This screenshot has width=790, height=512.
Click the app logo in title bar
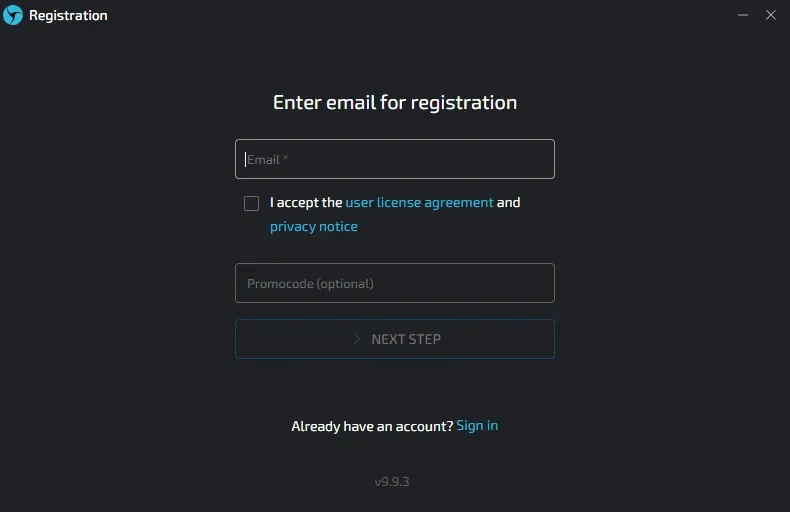pos(13,15)
